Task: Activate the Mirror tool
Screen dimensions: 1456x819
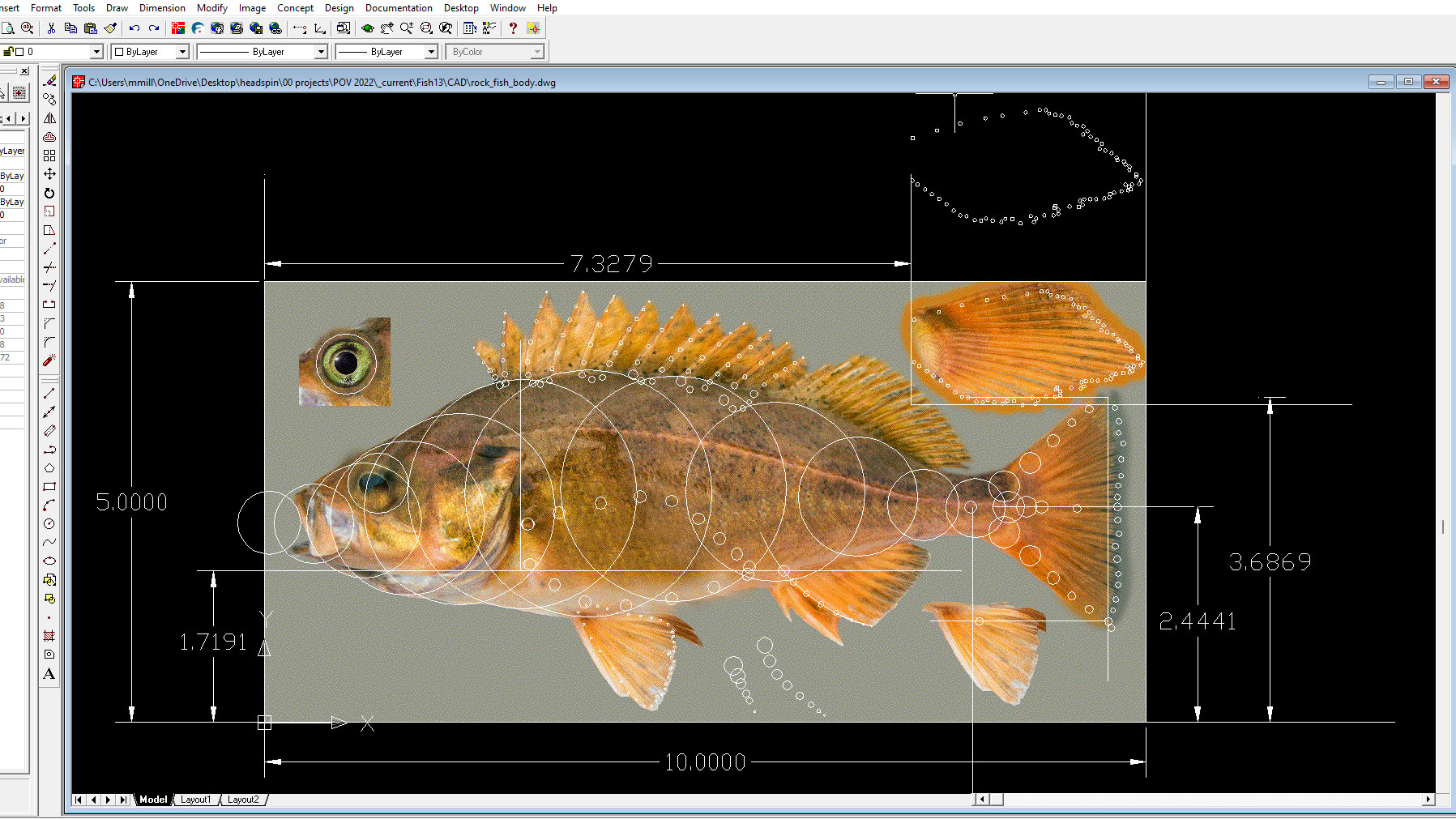Action: pos(49,118)
